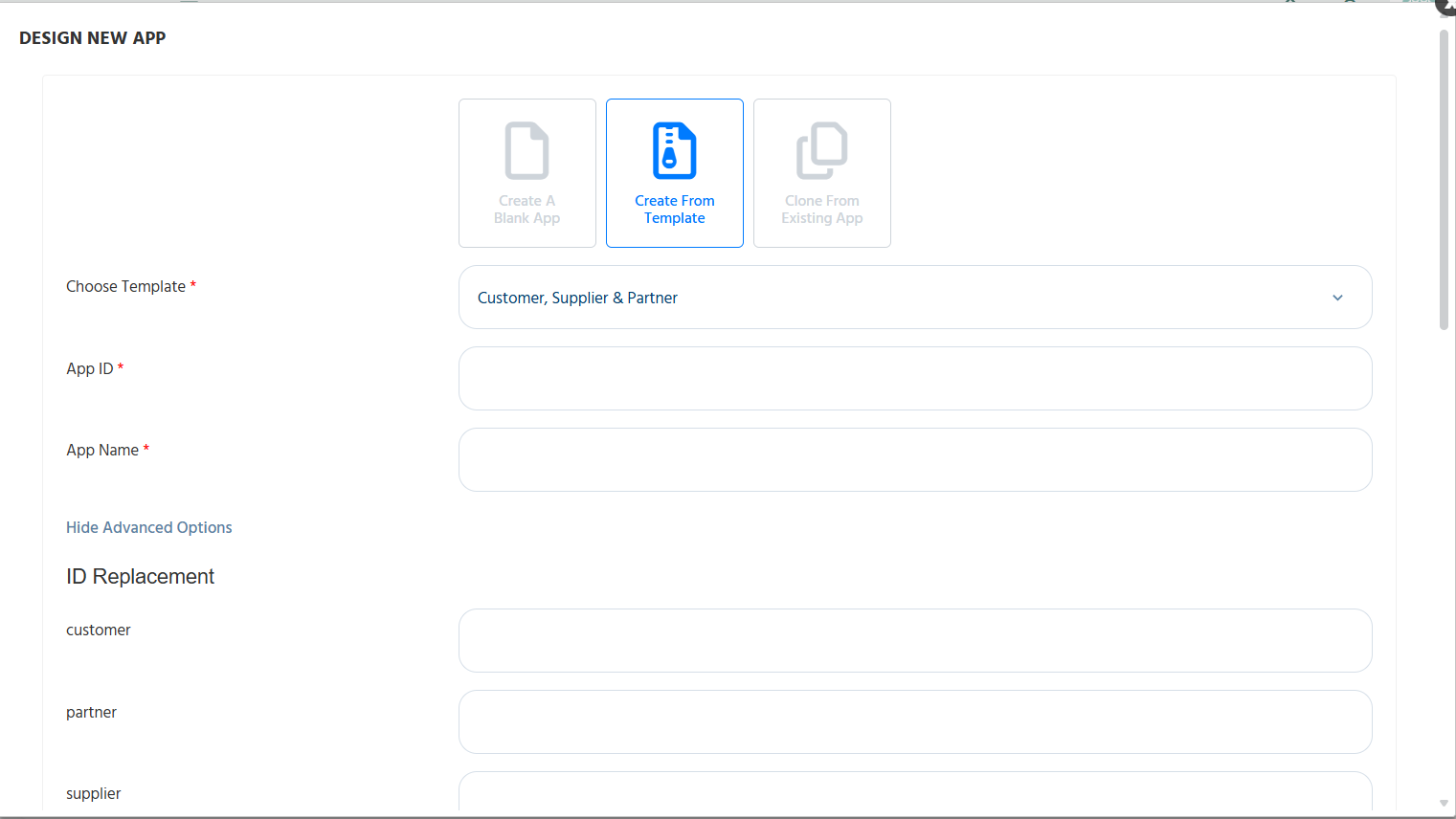Click the scrollbar down arrow
Viewport: 1456px width, 819px height.
[x=1444, y=804]
